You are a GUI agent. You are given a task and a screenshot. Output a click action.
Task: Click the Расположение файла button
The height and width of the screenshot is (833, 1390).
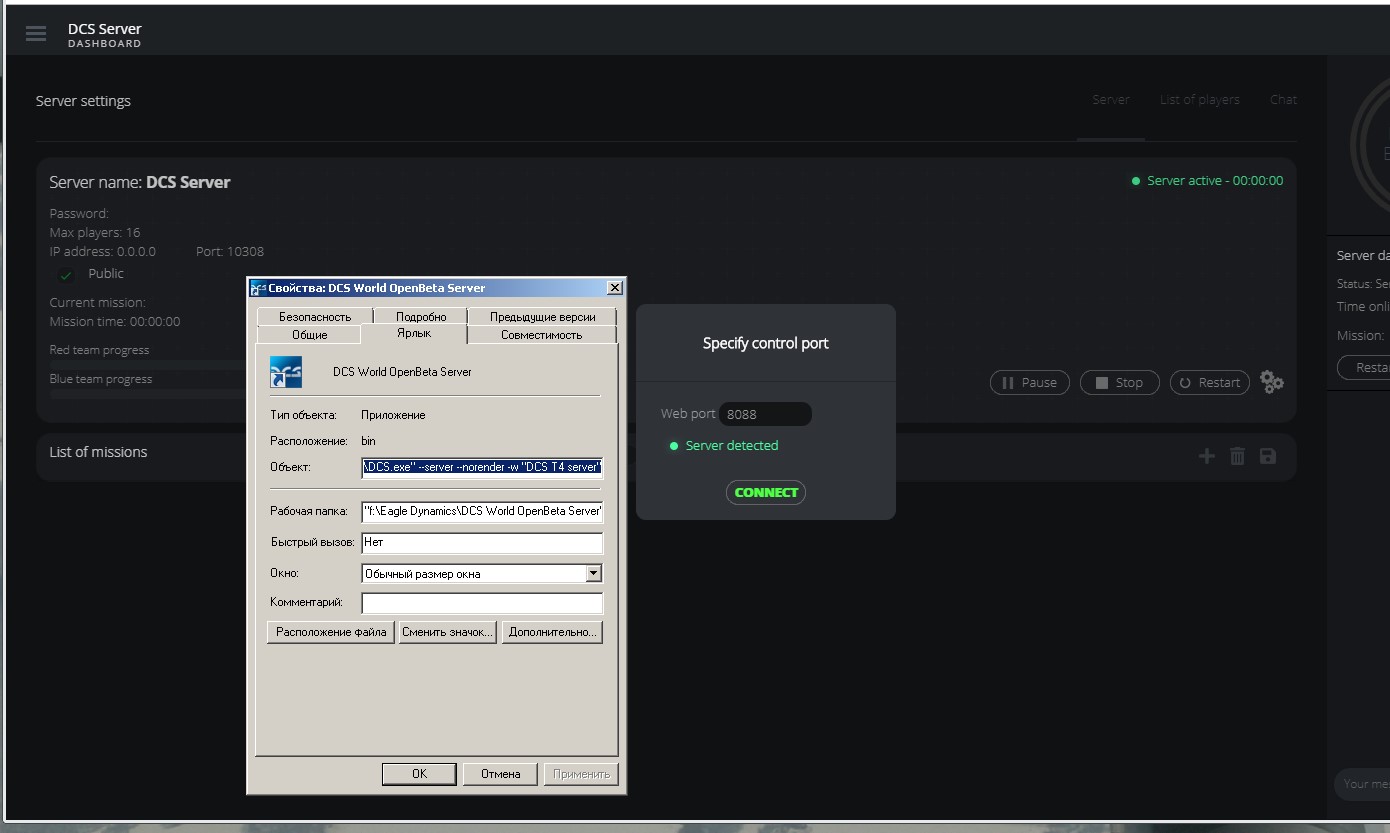(x=331, y=632)
